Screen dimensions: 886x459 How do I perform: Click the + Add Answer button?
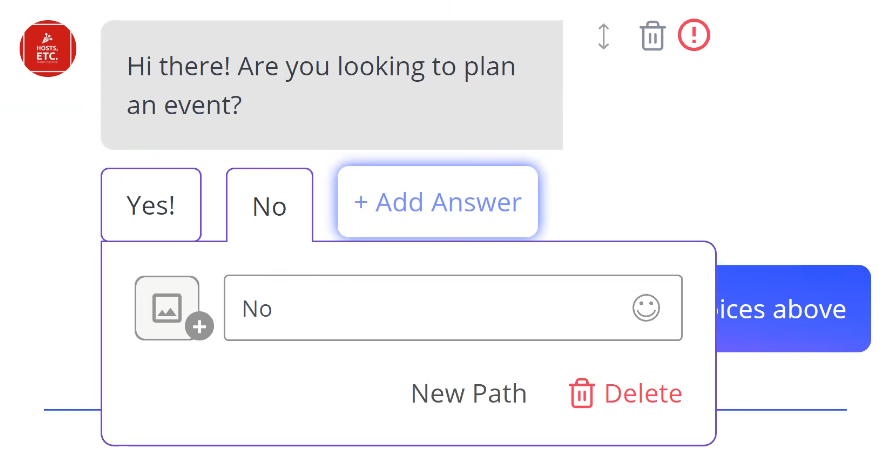(x=438, y=202)
